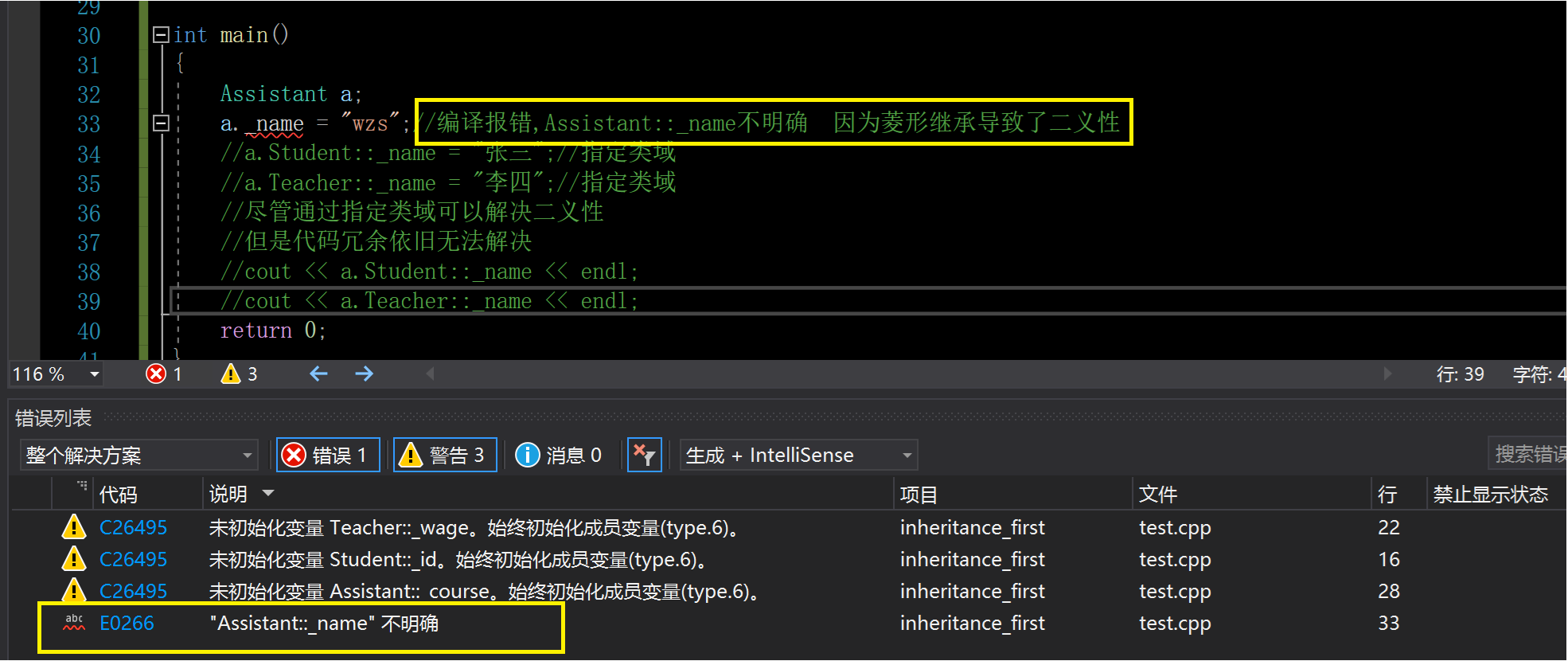Click warning icon of Student::_id row
The image size is (1568, 661).
[x=74, y=559]
